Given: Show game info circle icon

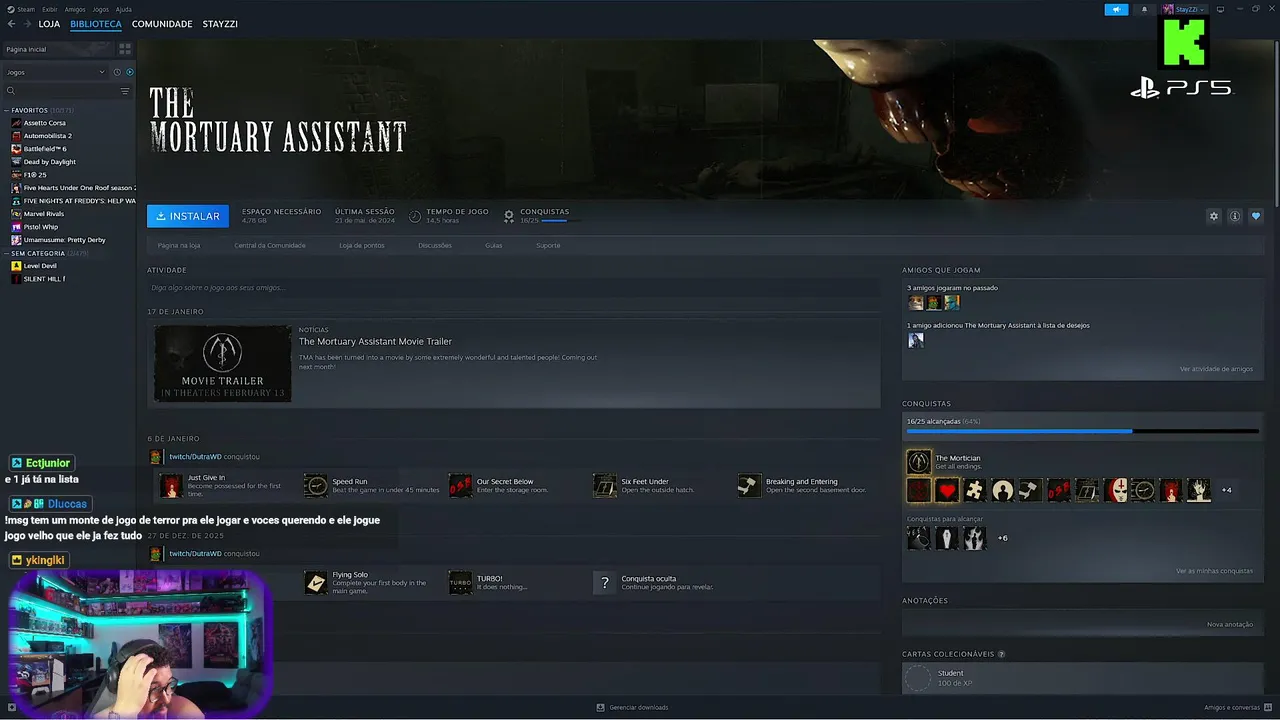Looking at the screenshot, I should tap(1235, 216).
